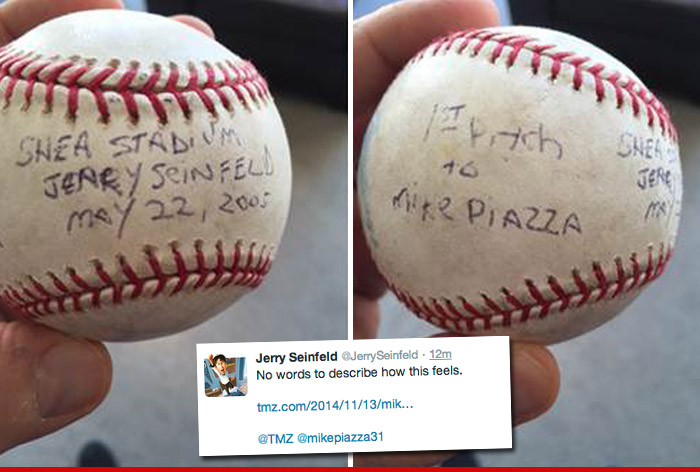Click the @TMZ mention

(275, 439)
